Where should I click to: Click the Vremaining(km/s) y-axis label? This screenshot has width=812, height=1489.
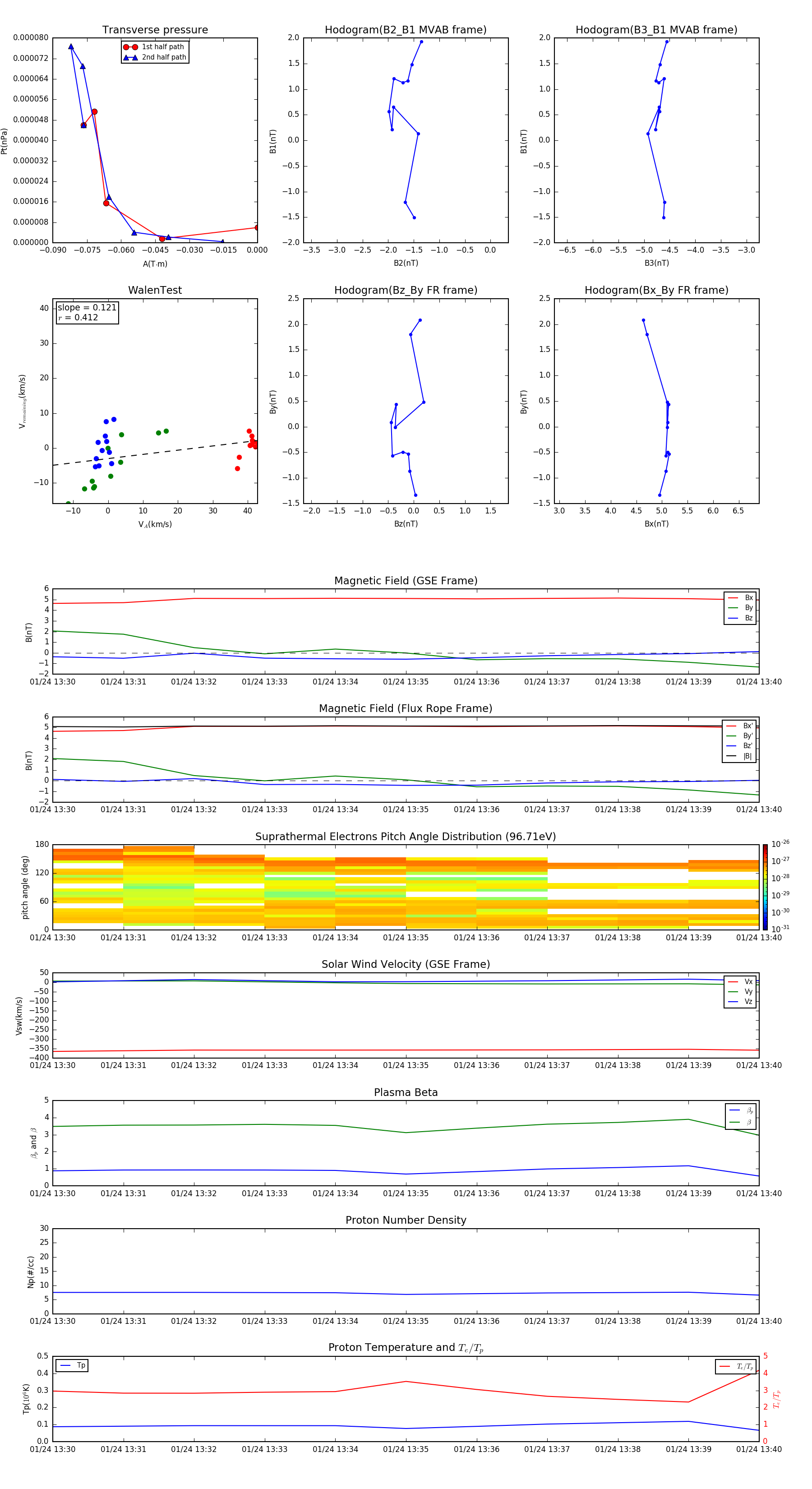tap(23, 401)
